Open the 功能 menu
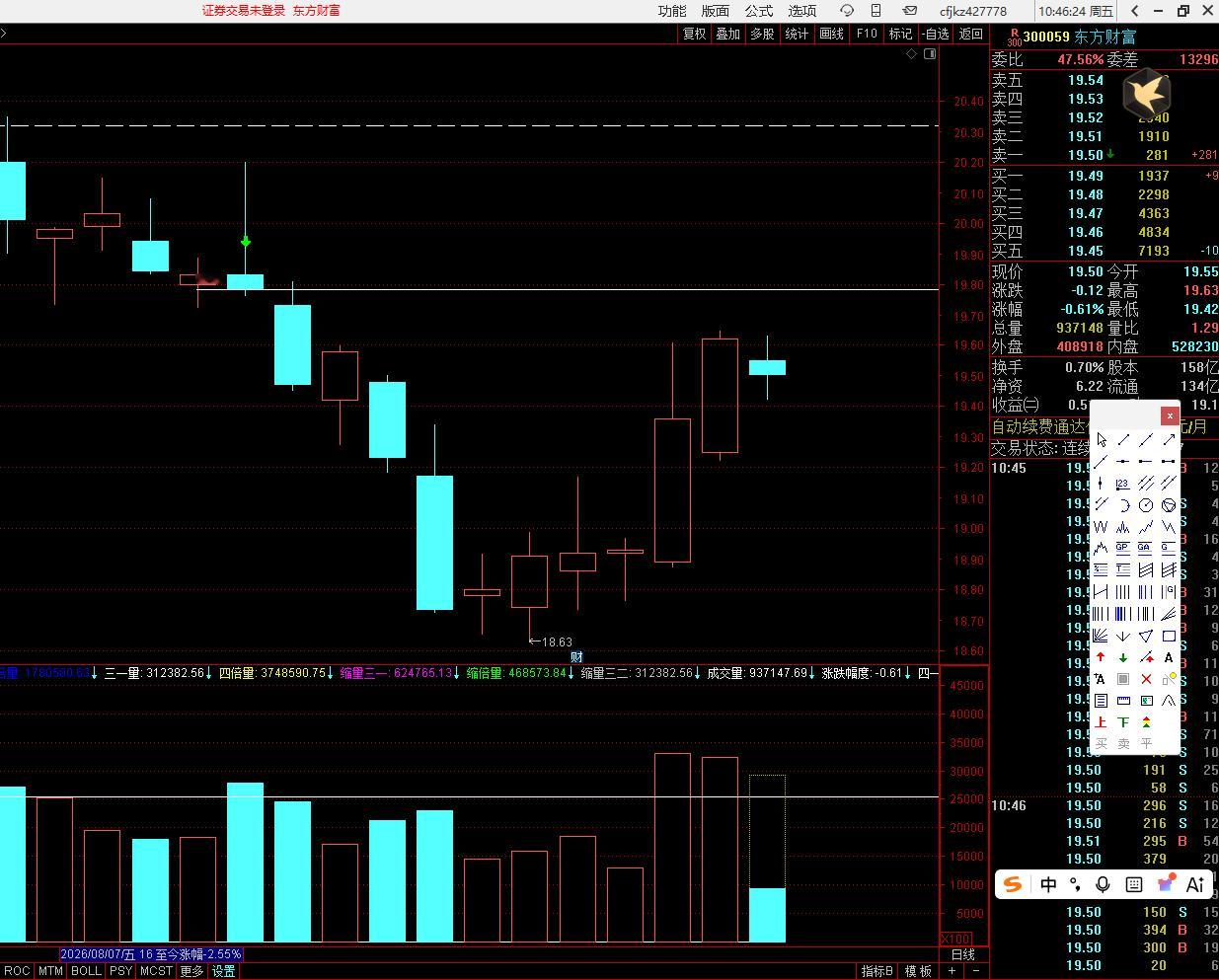Image resolution: width=1219 pixels, height=980 pixels. (672, 11)
